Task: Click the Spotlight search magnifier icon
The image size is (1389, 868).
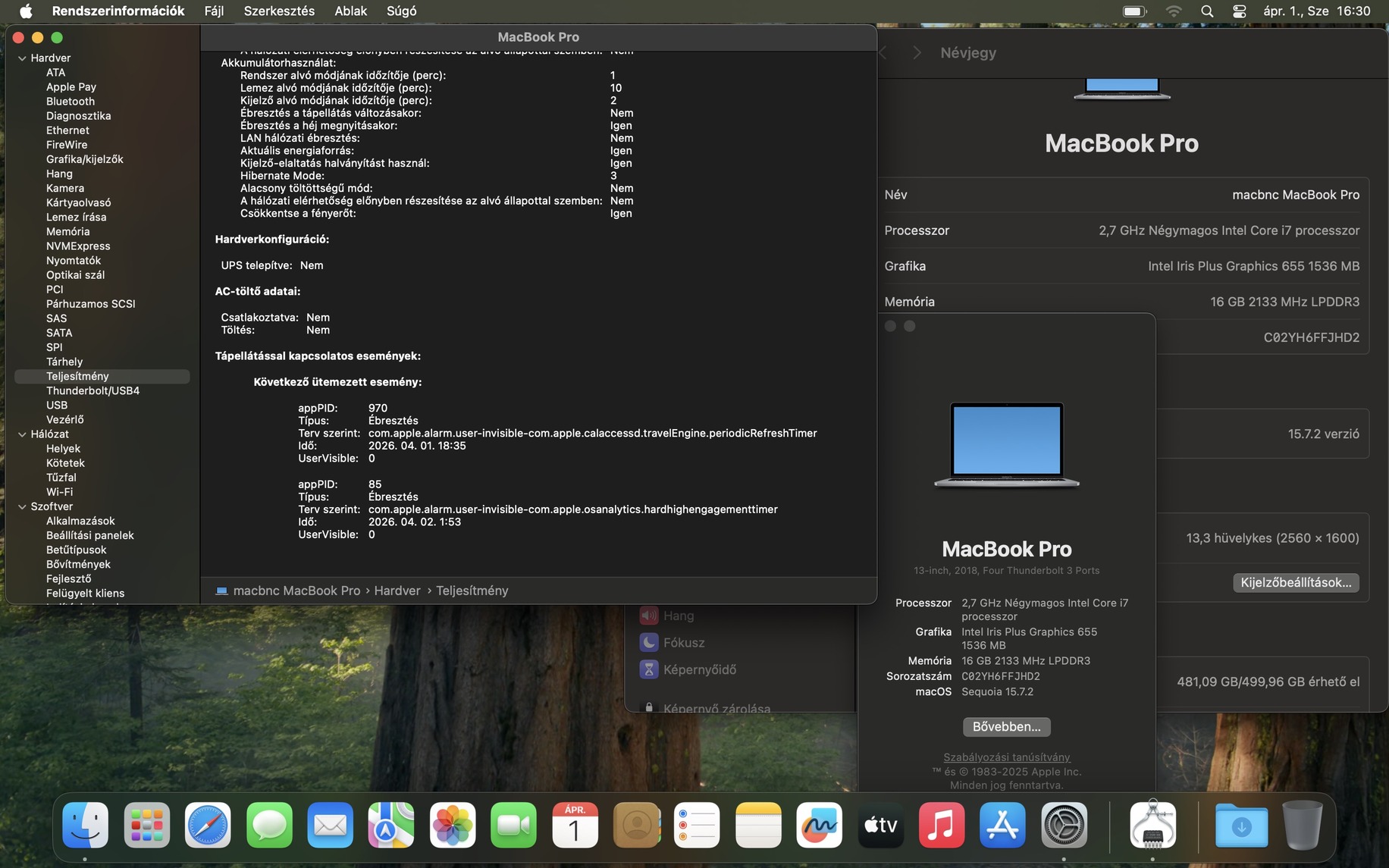Action: pyautogui.click(x=1207, y=11)
